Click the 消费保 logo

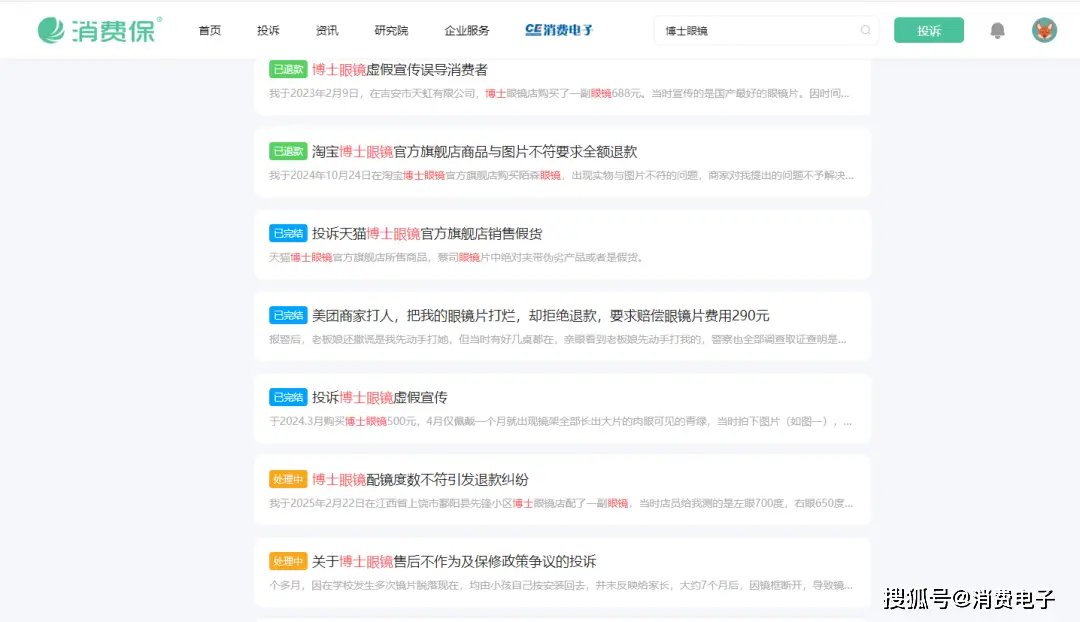(100, 30)
